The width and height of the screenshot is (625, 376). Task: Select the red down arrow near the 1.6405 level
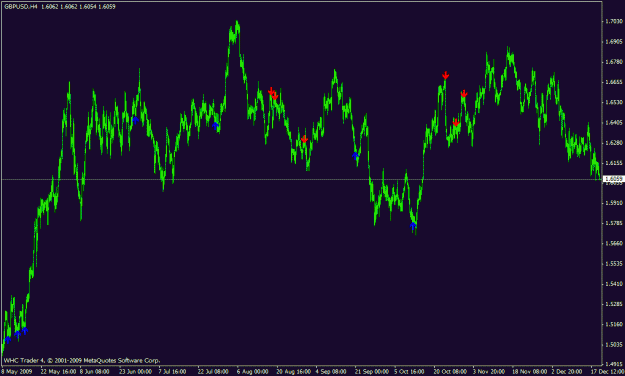(x=456, y=122)
